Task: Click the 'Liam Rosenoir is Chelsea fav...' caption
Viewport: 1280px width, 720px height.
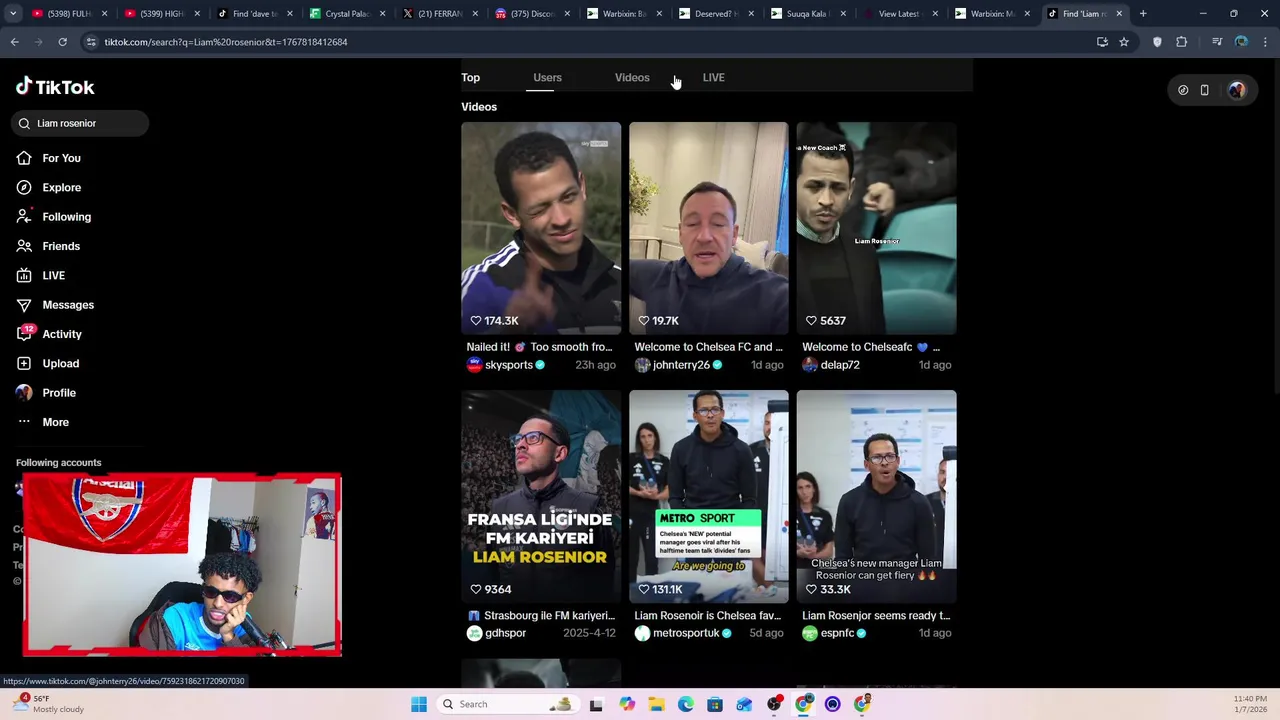Action: point(708,616)
